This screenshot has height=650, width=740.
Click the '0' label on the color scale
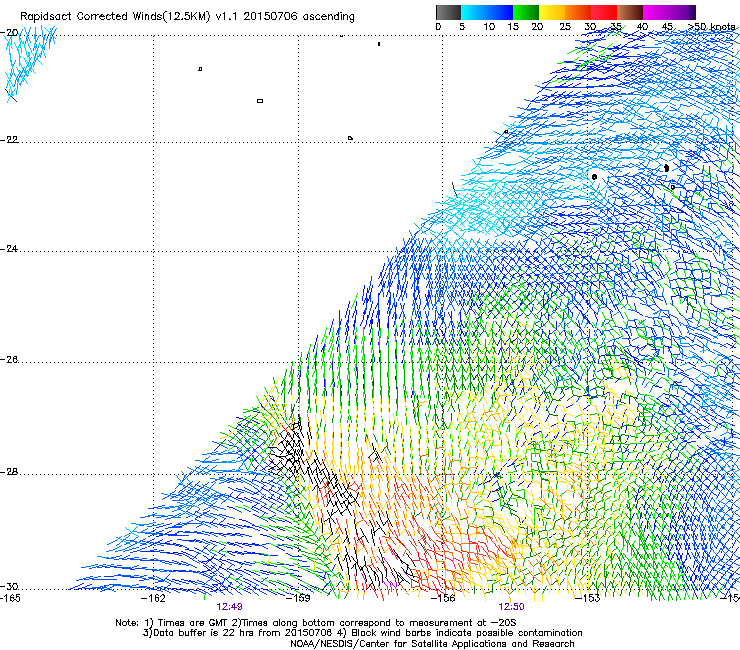pyautogui.click(x=438, y=27)
